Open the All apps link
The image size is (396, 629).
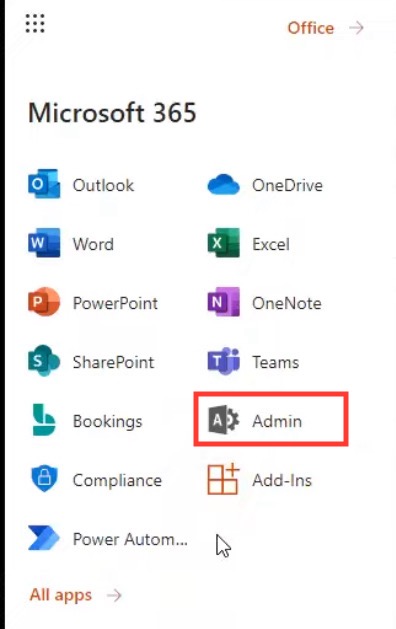click(x=61, y=595)
